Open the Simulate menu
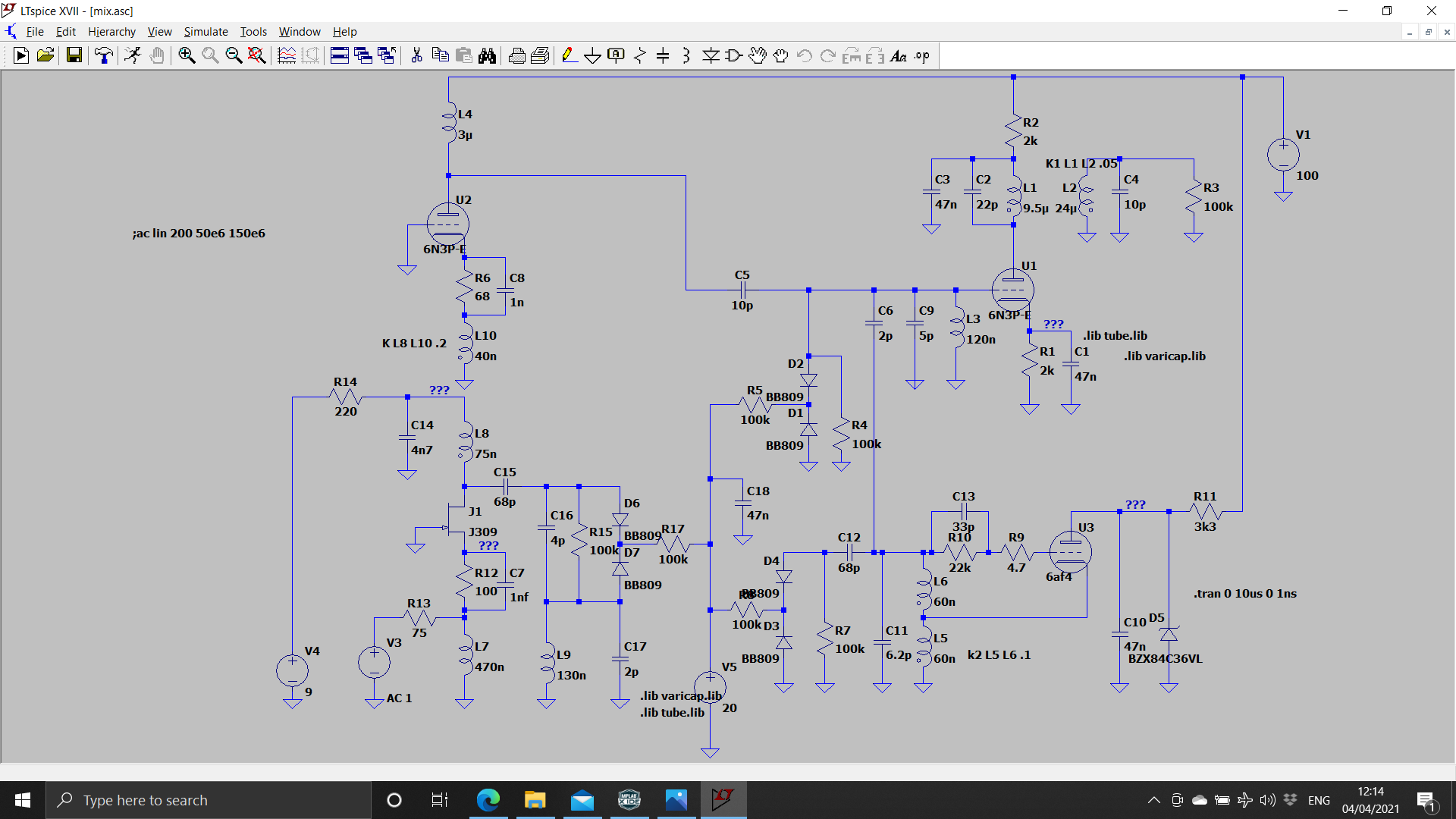This screenshot has height=819, width=1456. coord(206,31)
